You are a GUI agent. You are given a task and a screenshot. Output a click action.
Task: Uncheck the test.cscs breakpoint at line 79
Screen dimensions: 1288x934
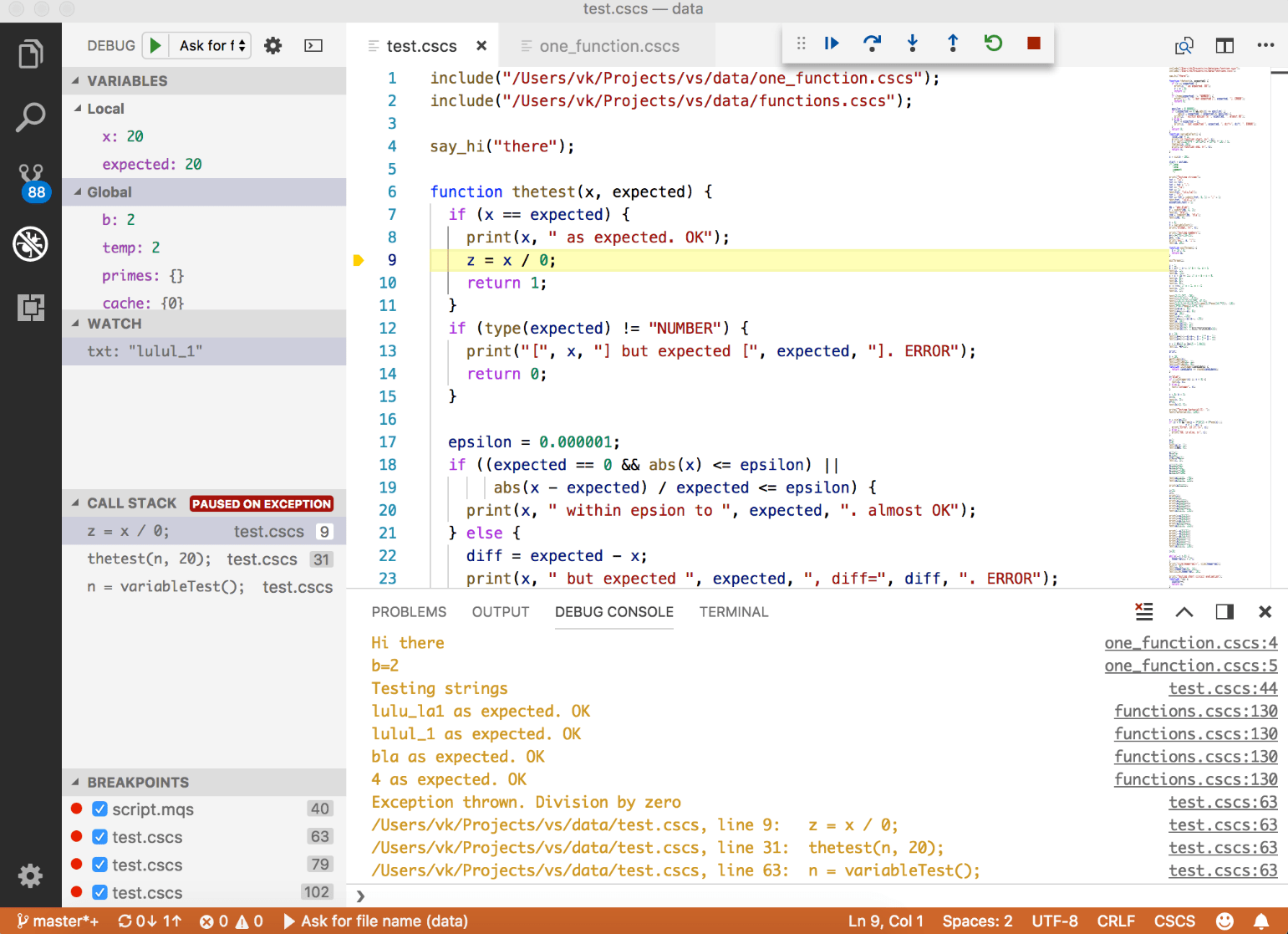[x=99, y=865]
